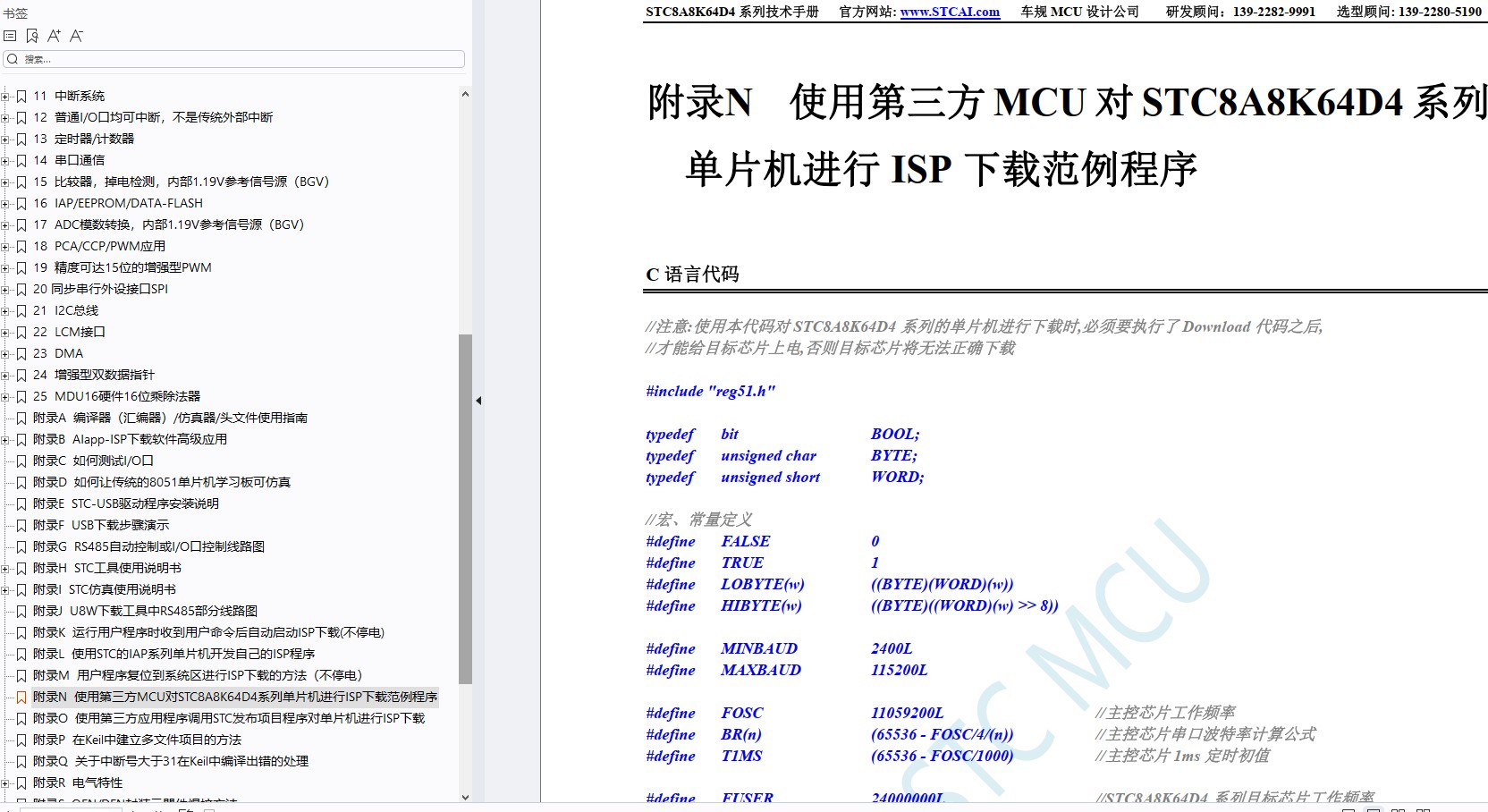Open bookmark '19 精度可达15位的增强型PWM'
1488x812 pixels.
click(x=123, y=267)
